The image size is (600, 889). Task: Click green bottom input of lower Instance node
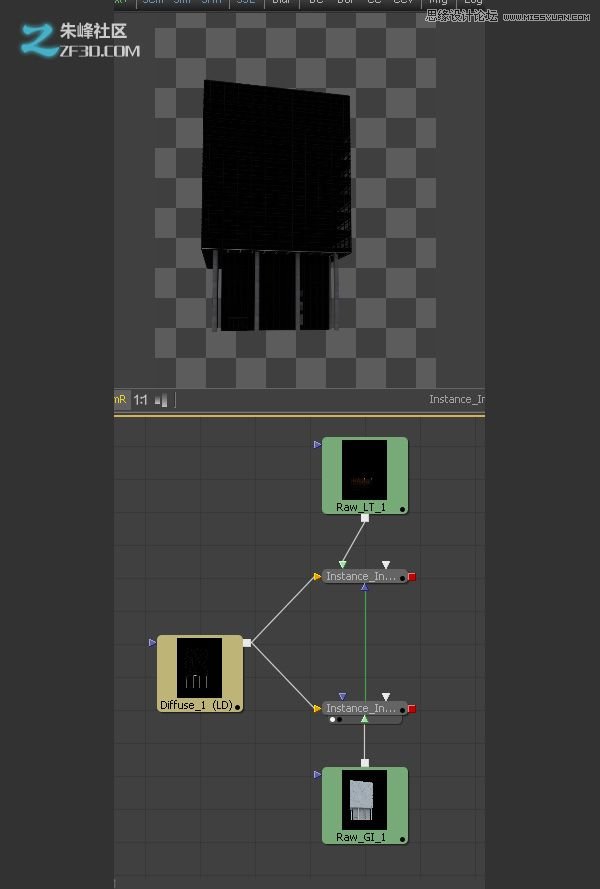click(x=365, y=719)
